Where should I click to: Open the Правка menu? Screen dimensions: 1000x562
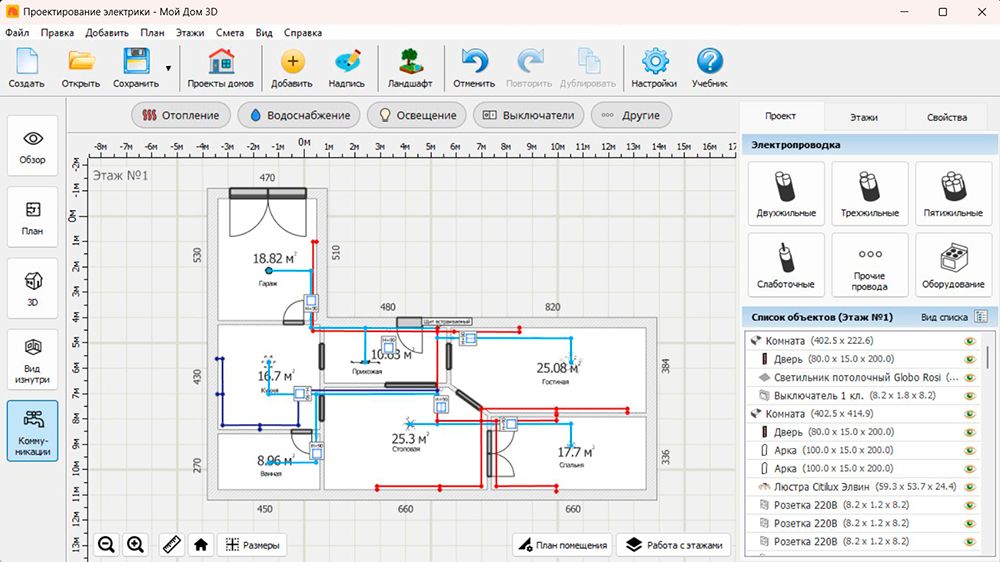click(x=57, y=33)
